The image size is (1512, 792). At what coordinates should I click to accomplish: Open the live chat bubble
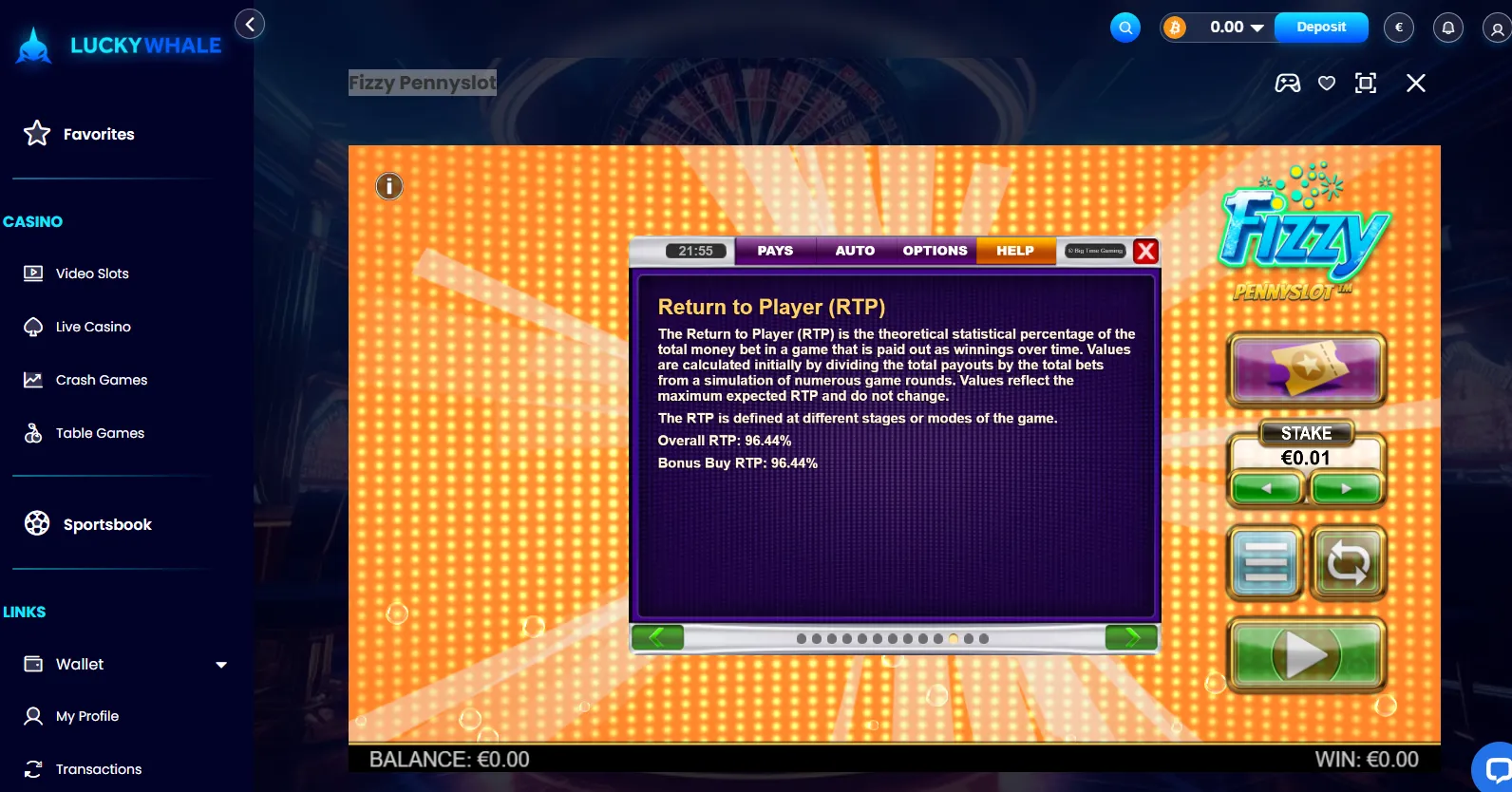[1495, 767]
